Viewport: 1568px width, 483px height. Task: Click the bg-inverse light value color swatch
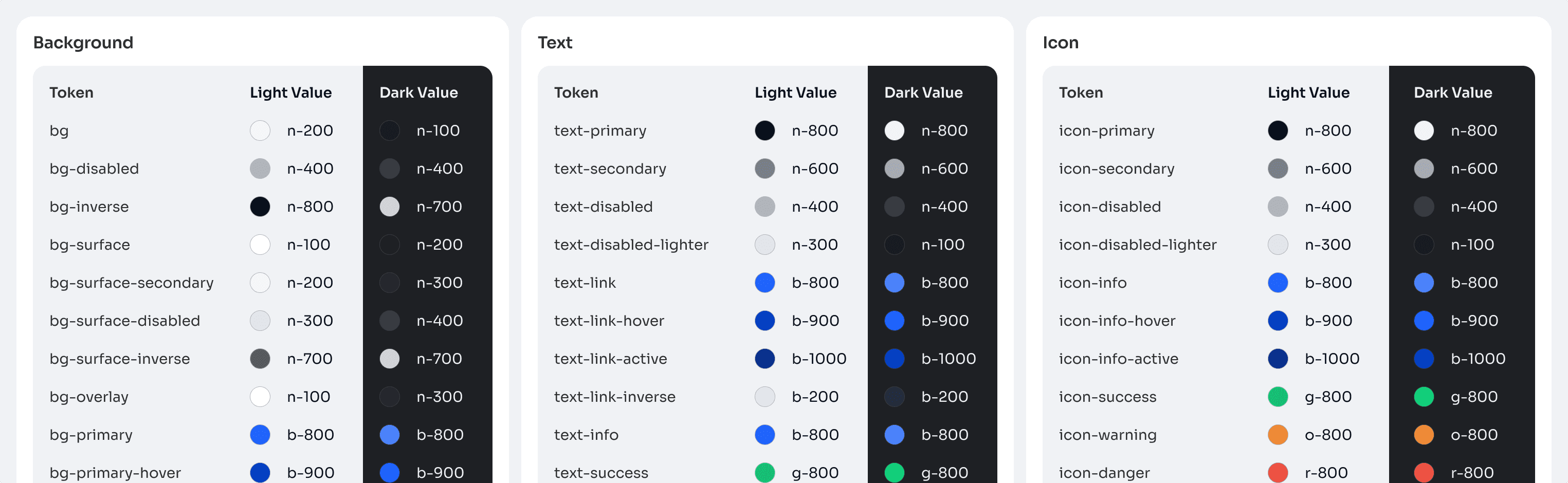pos(260,207)
